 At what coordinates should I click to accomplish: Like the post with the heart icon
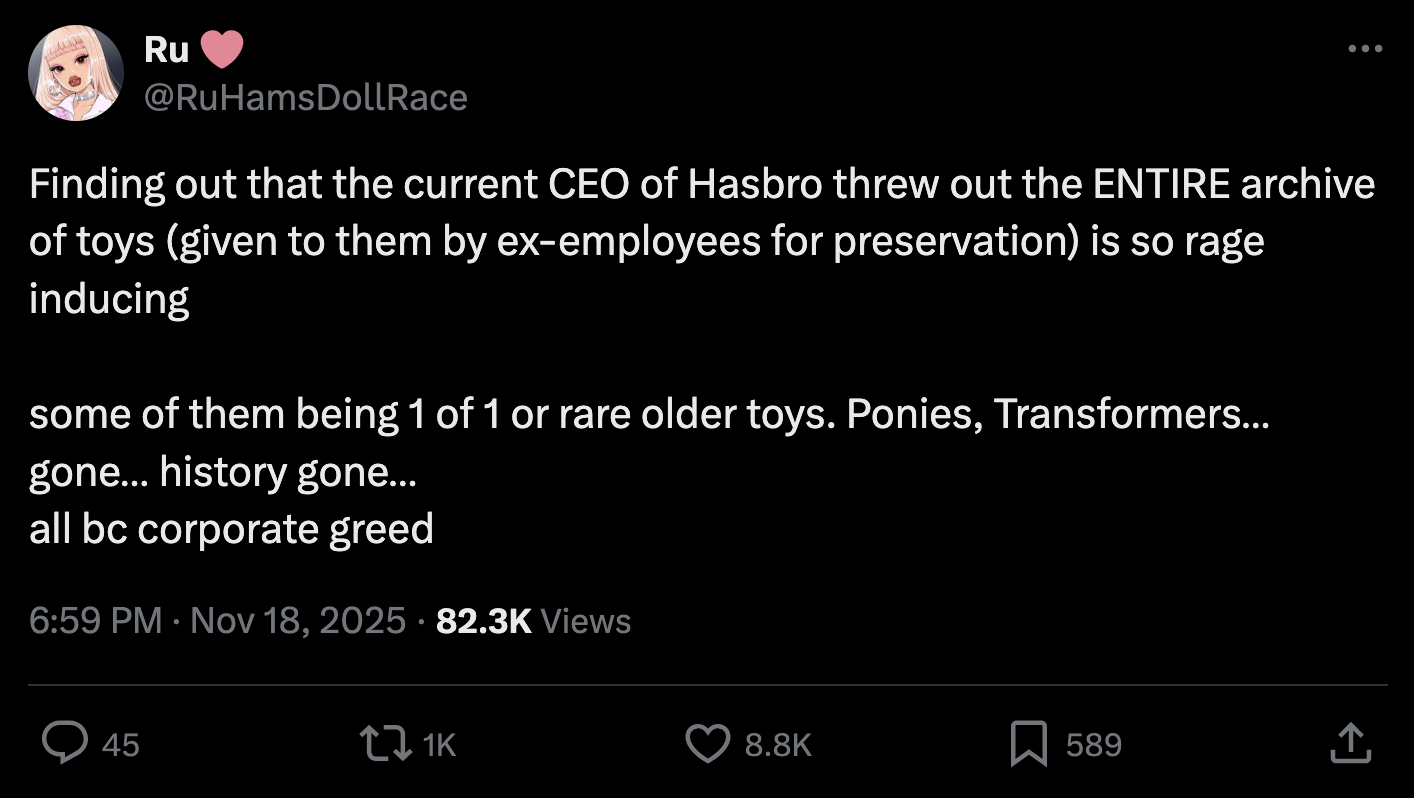point(708,743)
